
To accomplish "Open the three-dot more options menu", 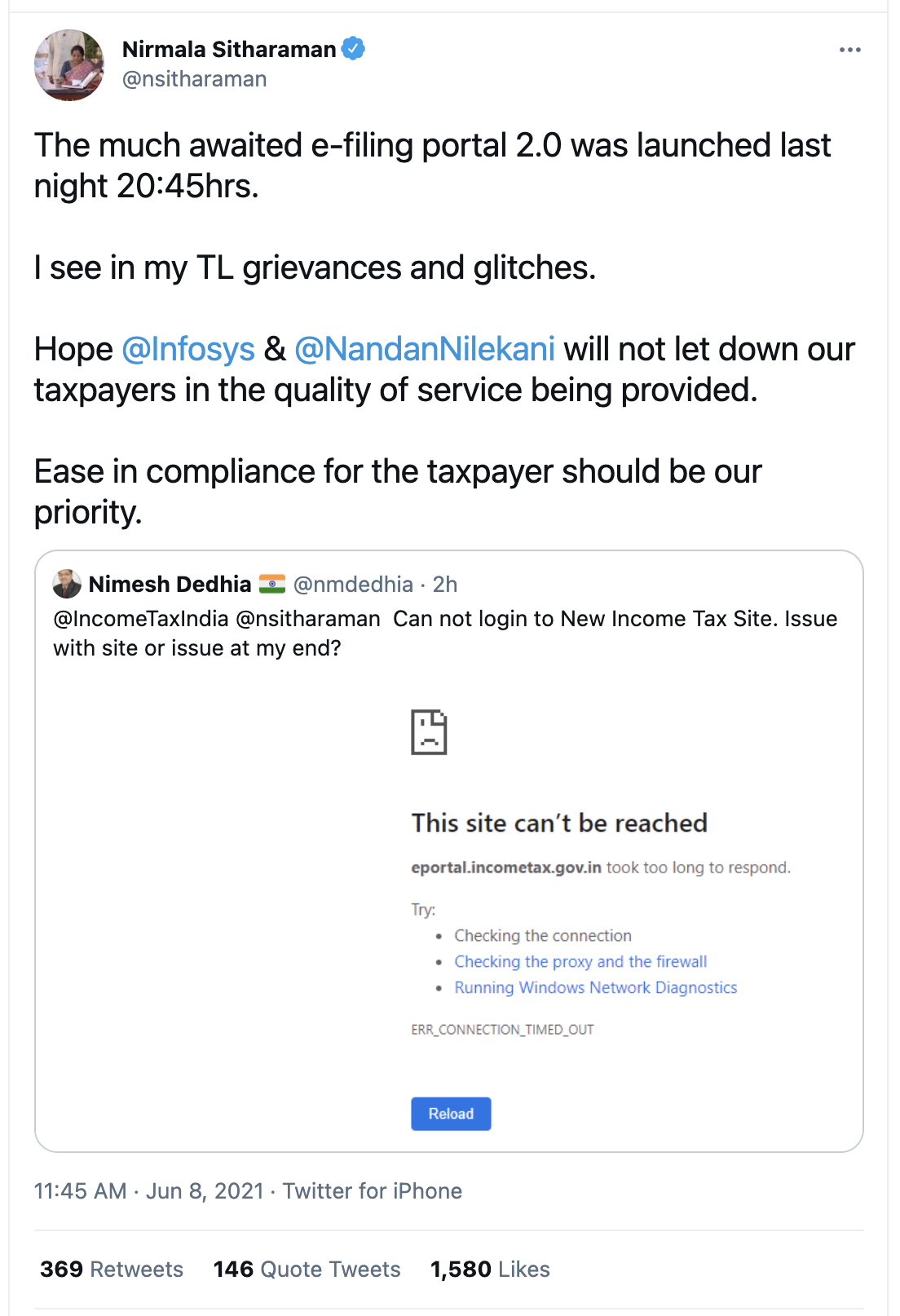I will 849,50.
